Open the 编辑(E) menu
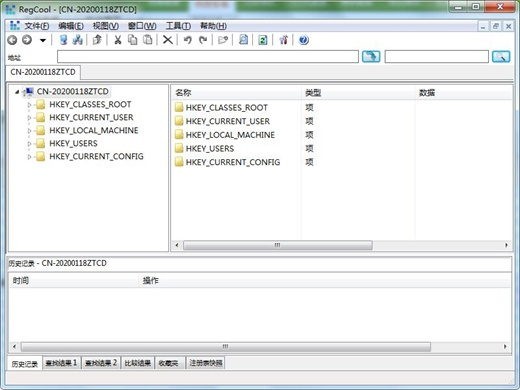The image size is (520, 390). tap(71, 26)
